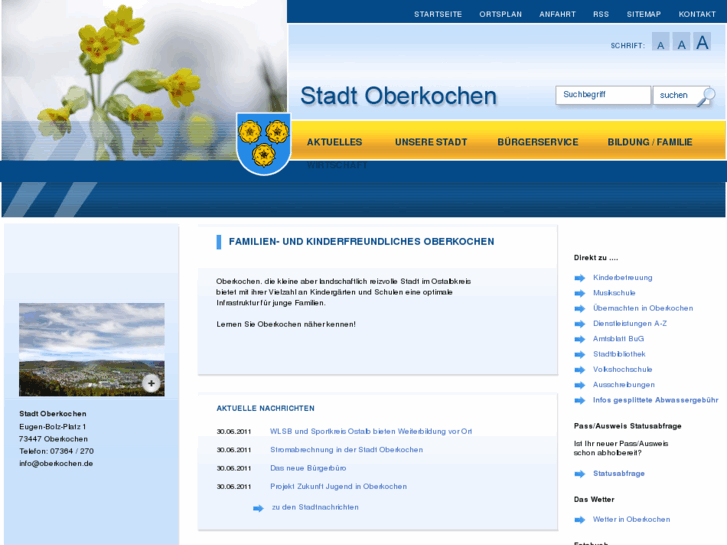Click the Eugen-Bolz-Platz 1 address line
Image resolution: width=727 pixels, height=545 pixels.
click(x=52, y=426)
